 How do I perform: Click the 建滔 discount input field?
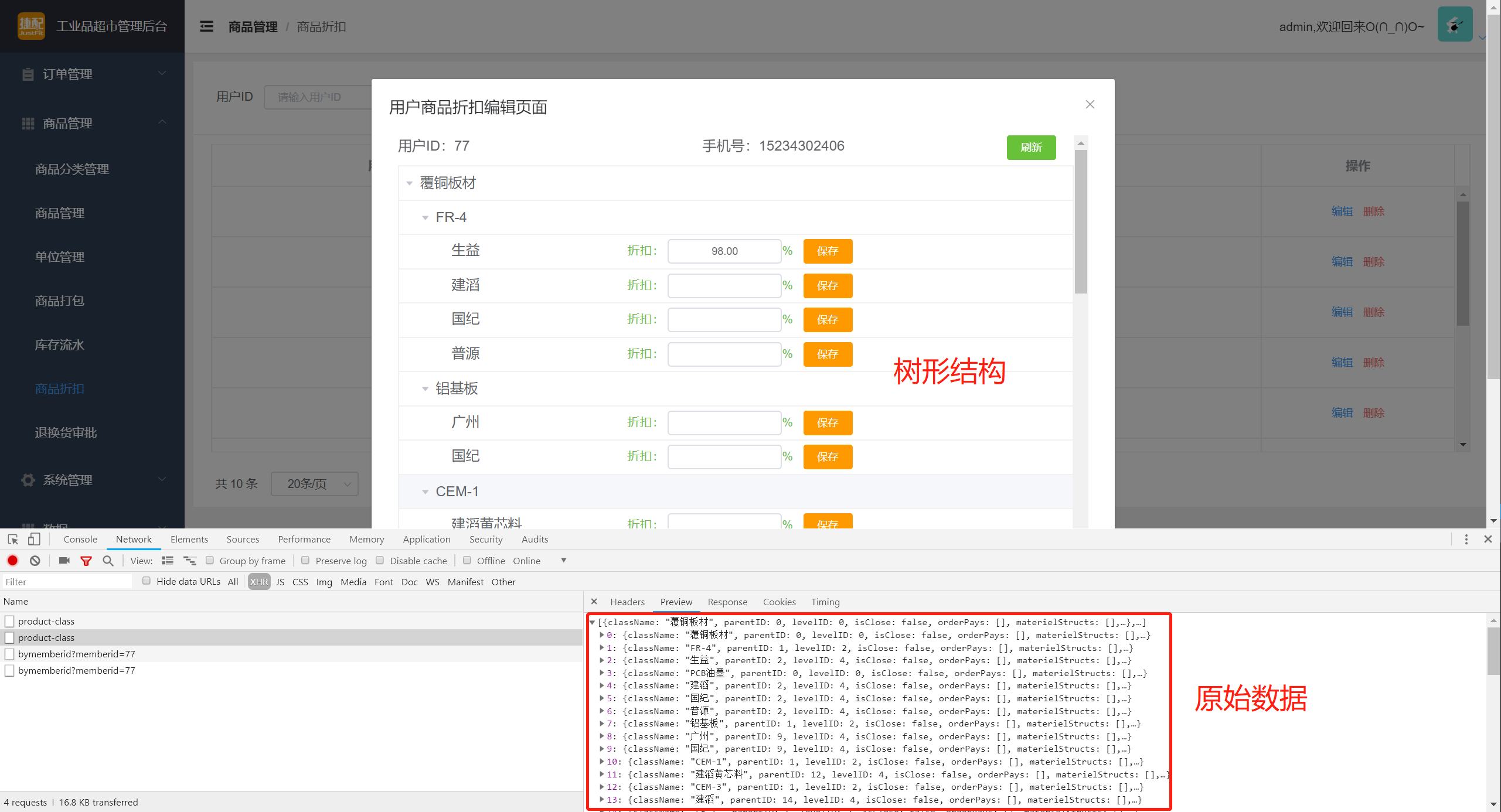[724, 285]
